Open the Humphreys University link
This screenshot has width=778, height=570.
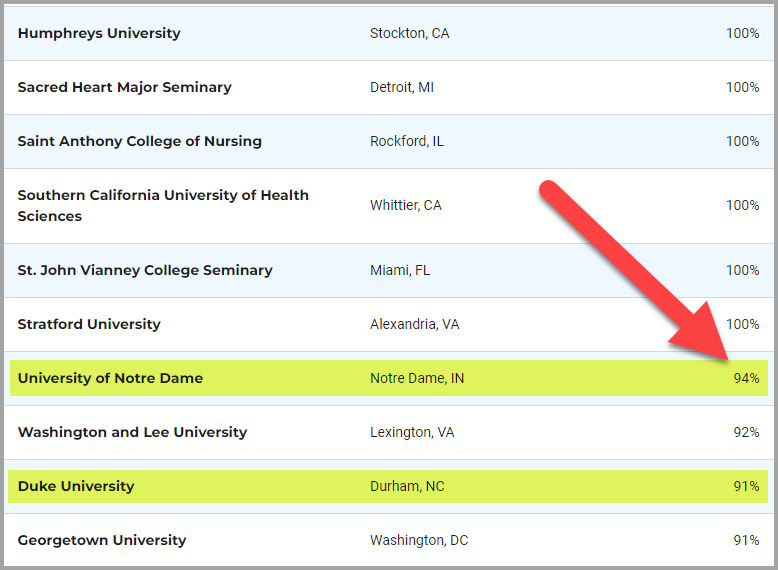point(99,33)
